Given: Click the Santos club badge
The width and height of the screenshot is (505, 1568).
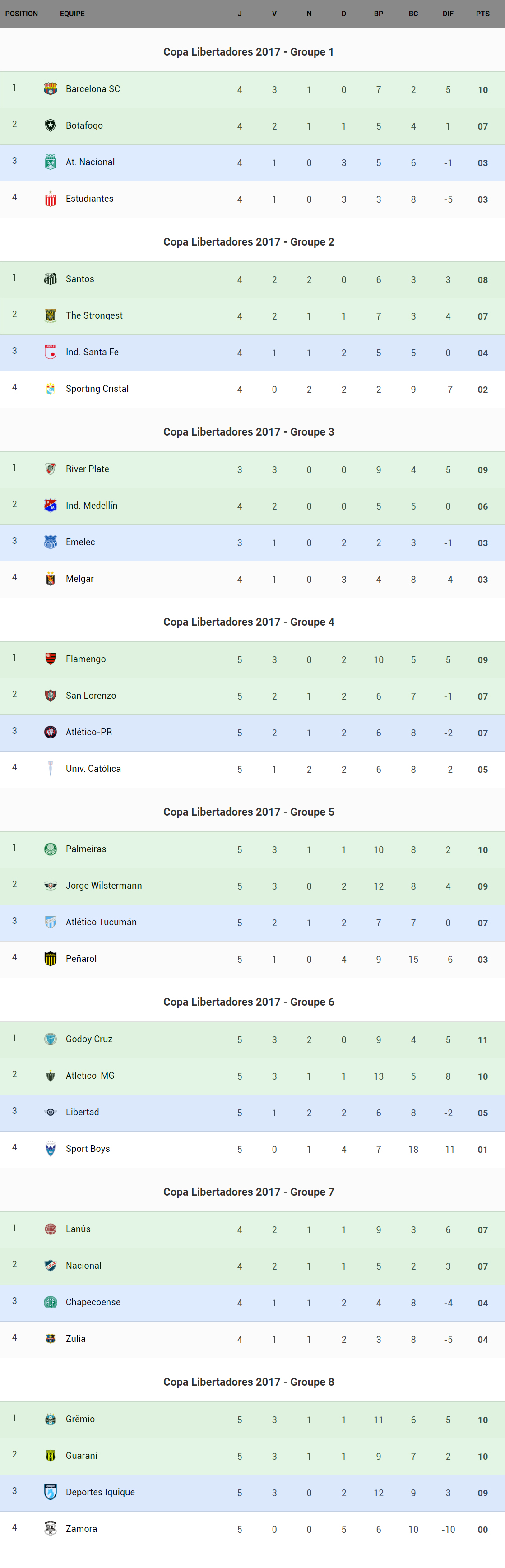Looking at the screenshot, I should pos(51,279).
